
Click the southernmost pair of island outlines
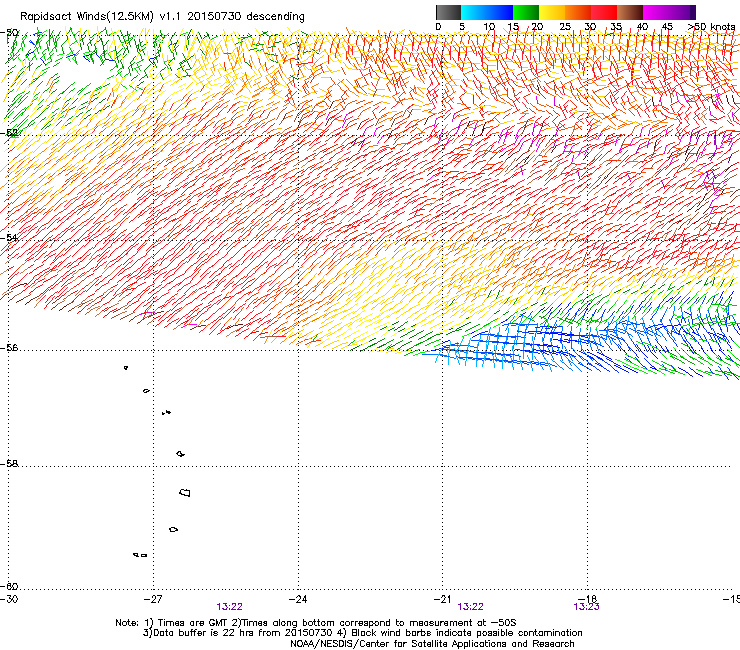pos(140,555)
